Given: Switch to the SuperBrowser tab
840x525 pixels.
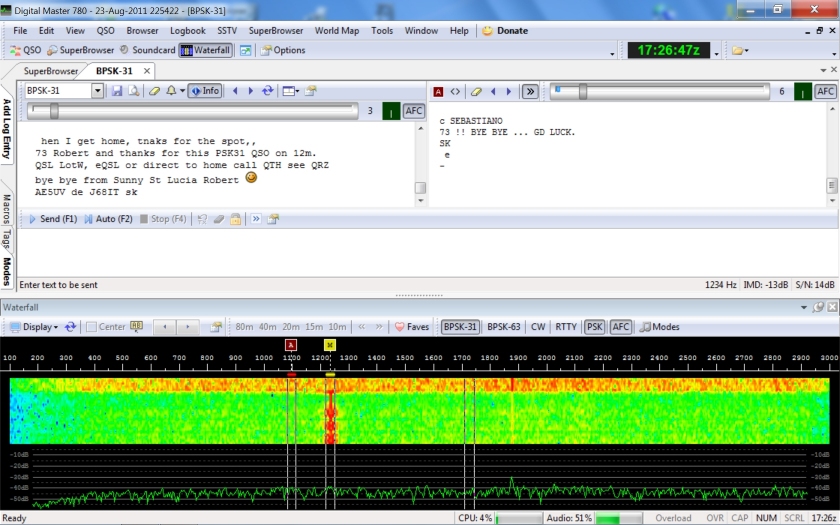Looking at the screenshot, I should (x=51, y=71).
